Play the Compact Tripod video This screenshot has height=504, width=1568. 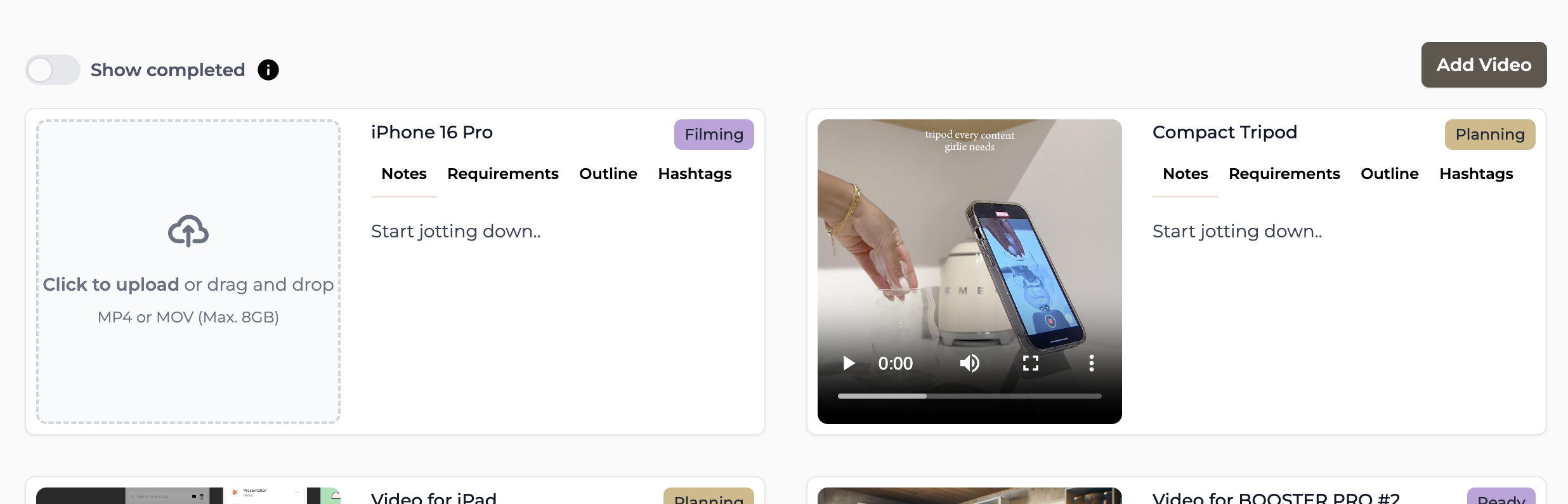tap(848, 363)
